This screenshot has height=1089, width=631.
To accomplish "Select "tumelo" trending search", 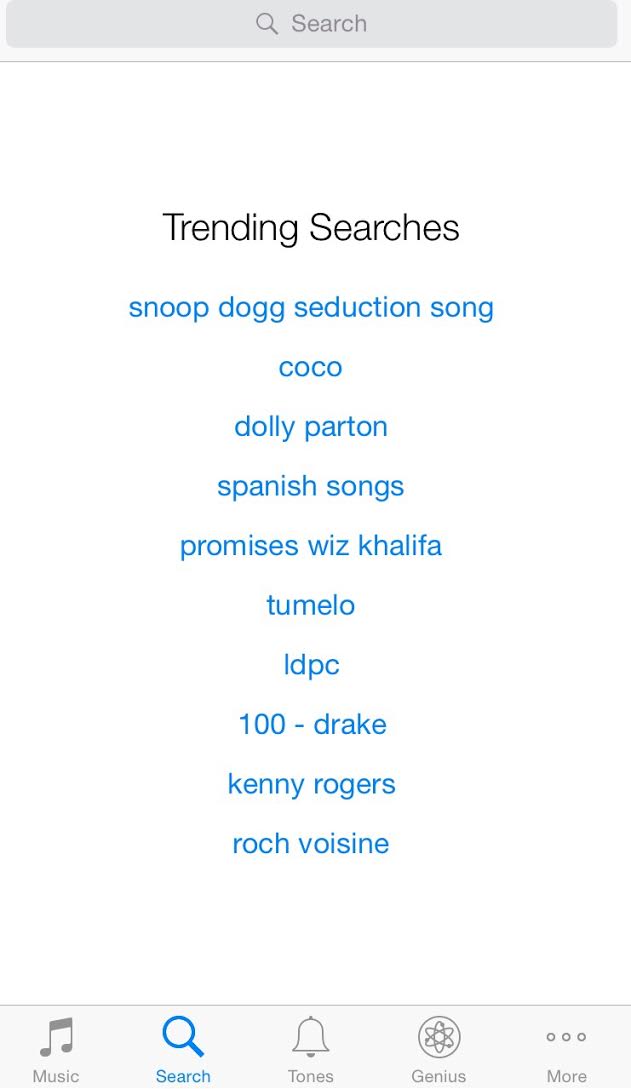I will tap(310, 605).
